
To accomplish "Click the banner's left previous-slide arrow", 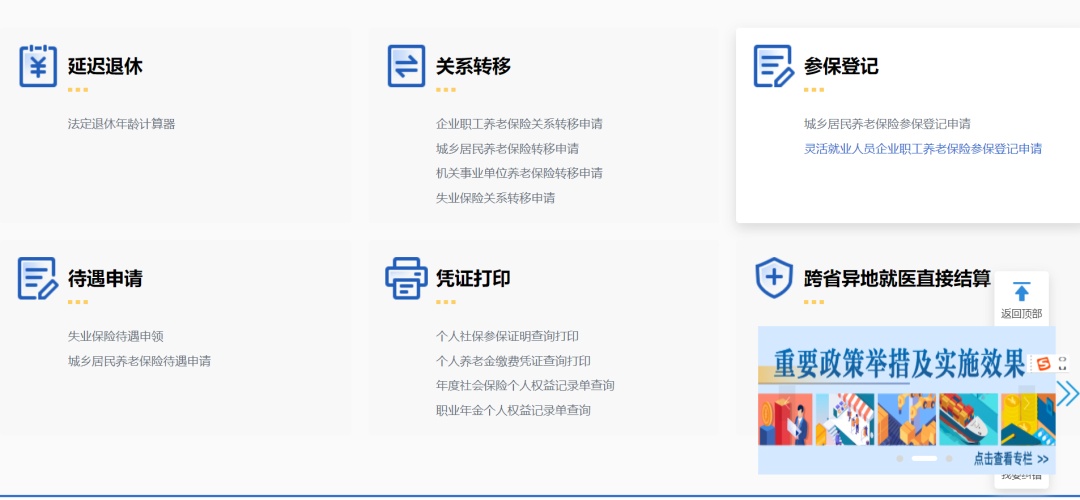I will point(787,404).
